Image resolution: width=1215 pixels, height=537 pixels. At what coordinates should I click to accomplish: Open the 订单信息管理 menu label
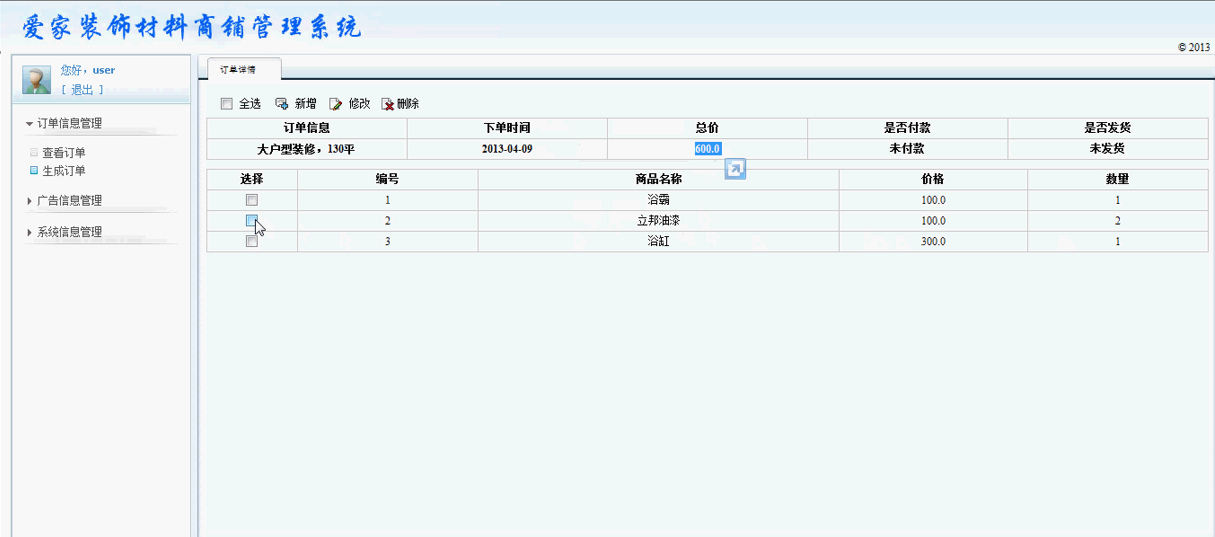click(69, 124)
